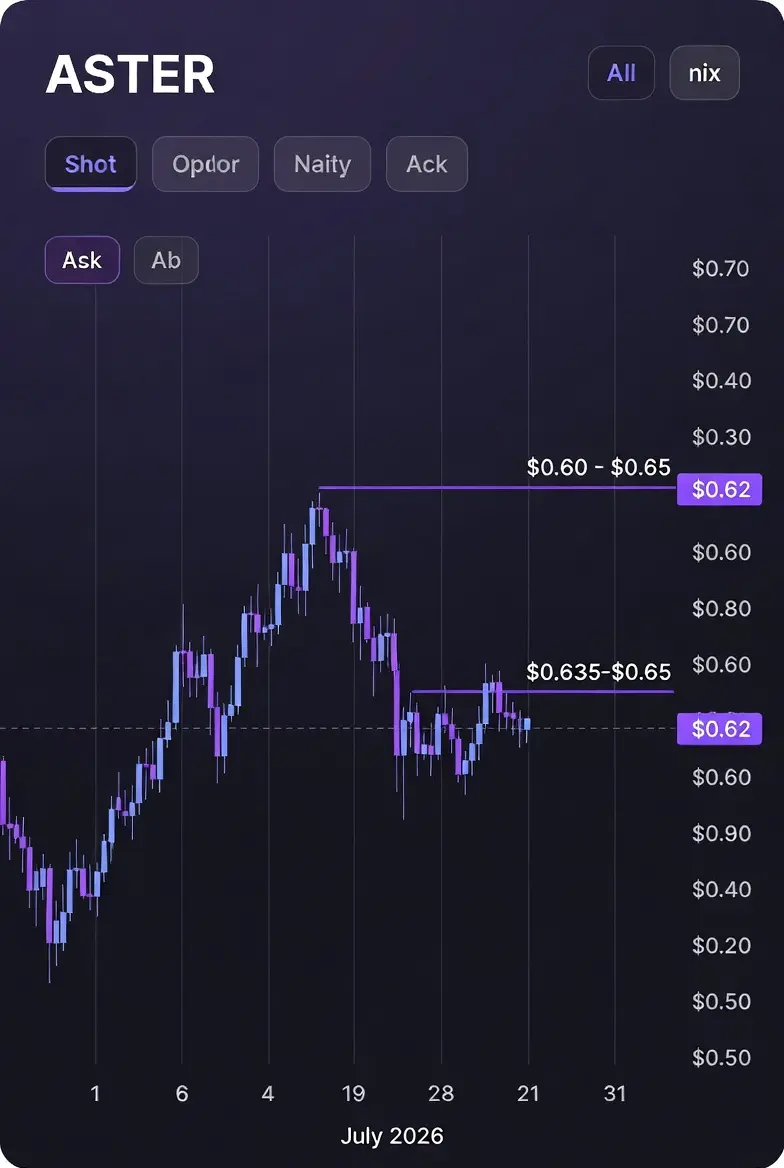This screenshot has height=1168, width=784.
Task: Click the 19 date axis label
Action: click(x=353, y=1094)
